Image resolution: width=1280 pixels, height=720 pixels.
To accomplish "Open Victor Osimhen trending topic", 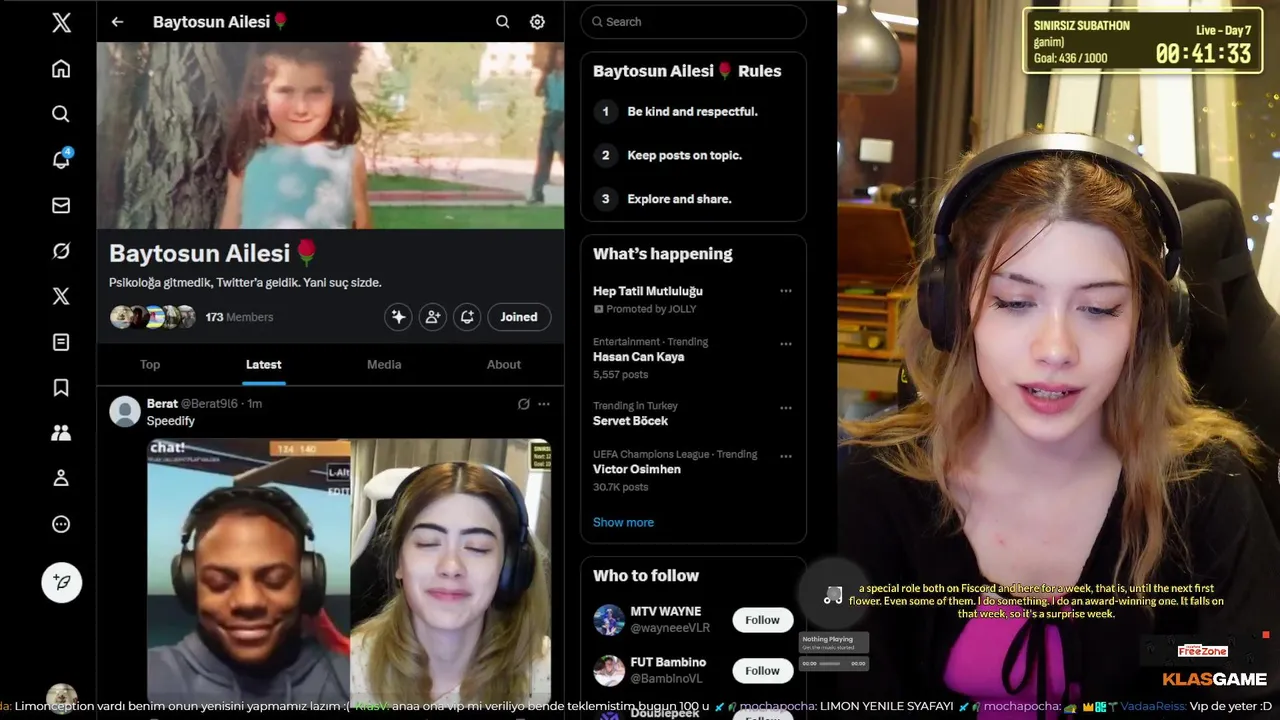I will click(x=637, y=469).
